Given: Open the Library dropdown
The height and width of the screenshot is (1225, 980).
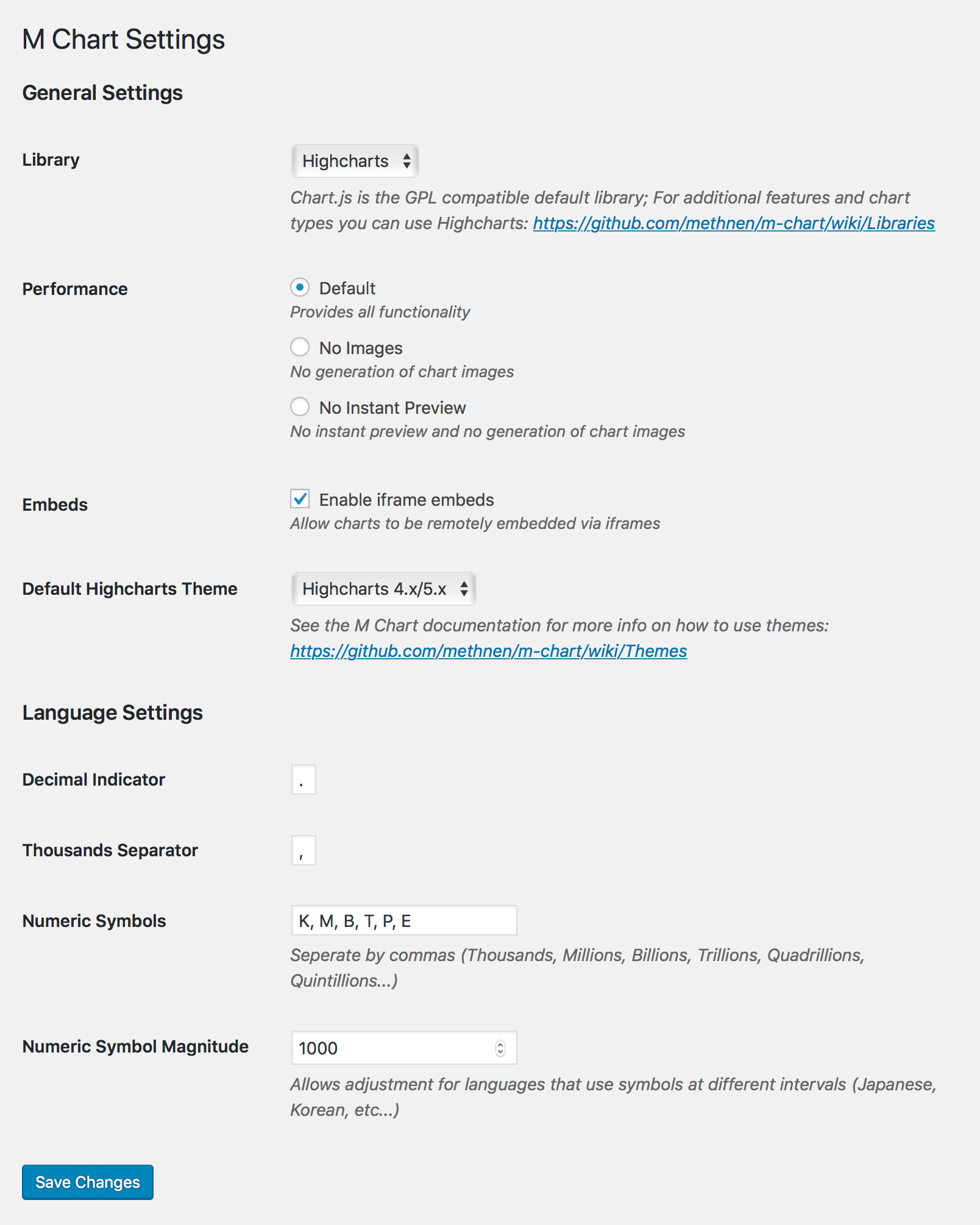Looking at the screenshot, I should 355,161.
